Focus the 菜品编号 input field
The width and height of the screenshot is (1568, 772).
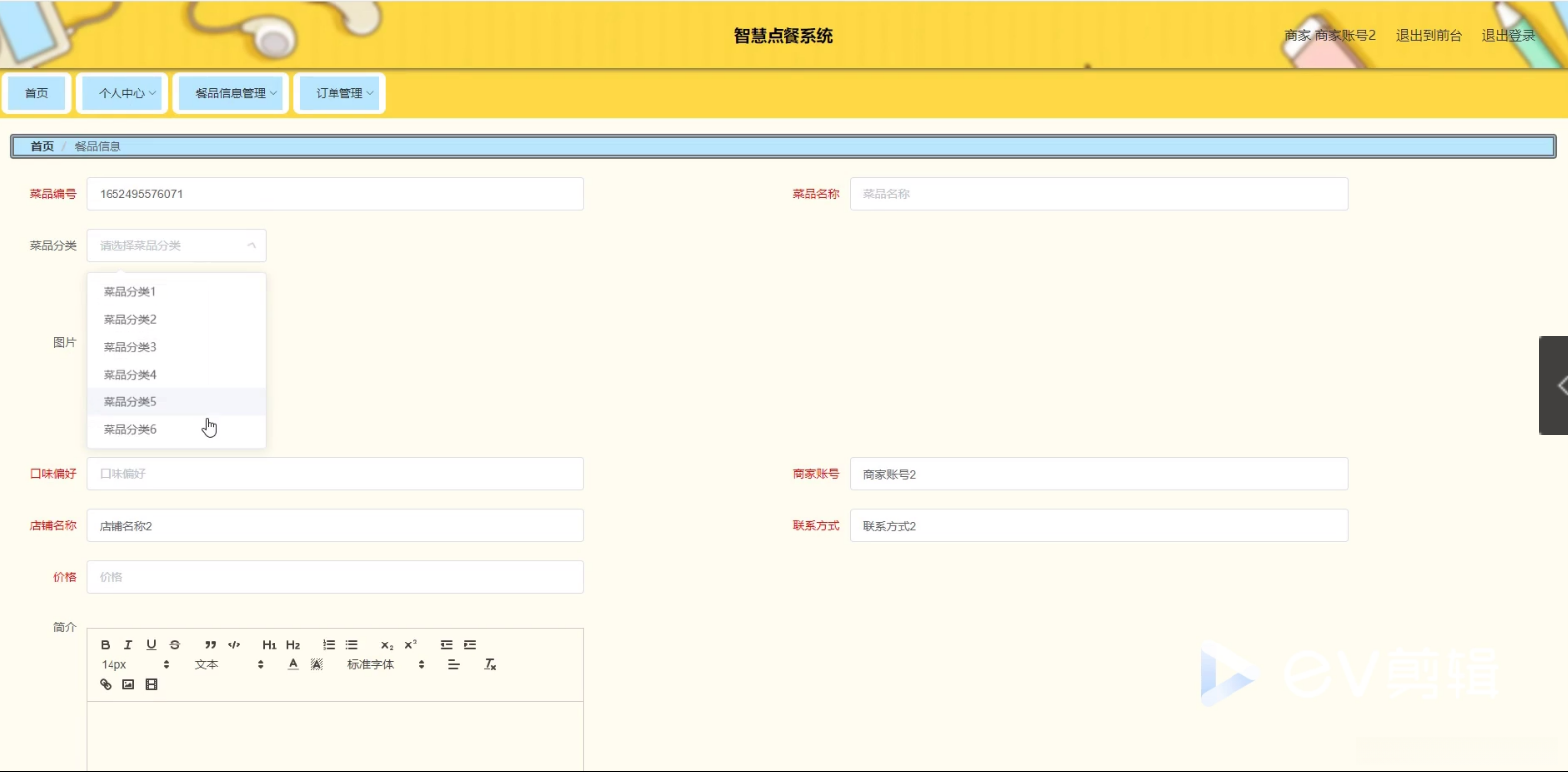[336, 194]
